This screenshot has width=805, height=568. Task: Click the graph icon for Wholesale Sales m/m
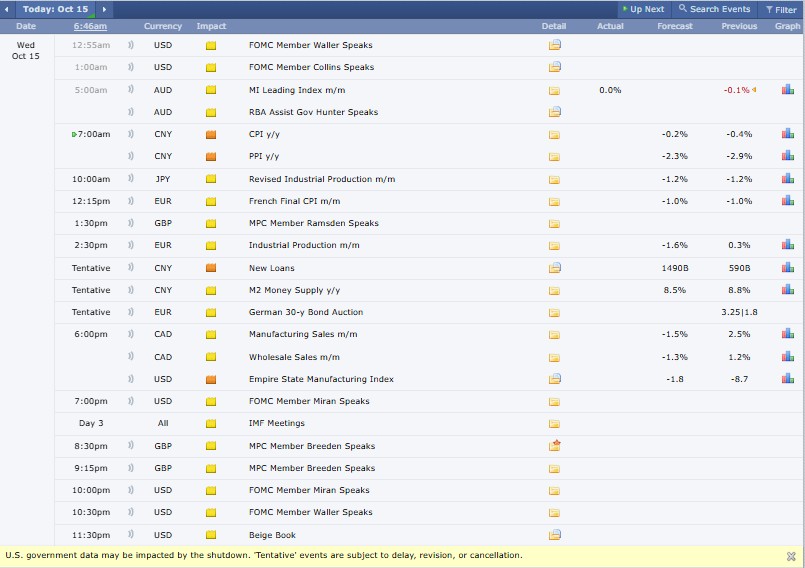coord(788,357)
